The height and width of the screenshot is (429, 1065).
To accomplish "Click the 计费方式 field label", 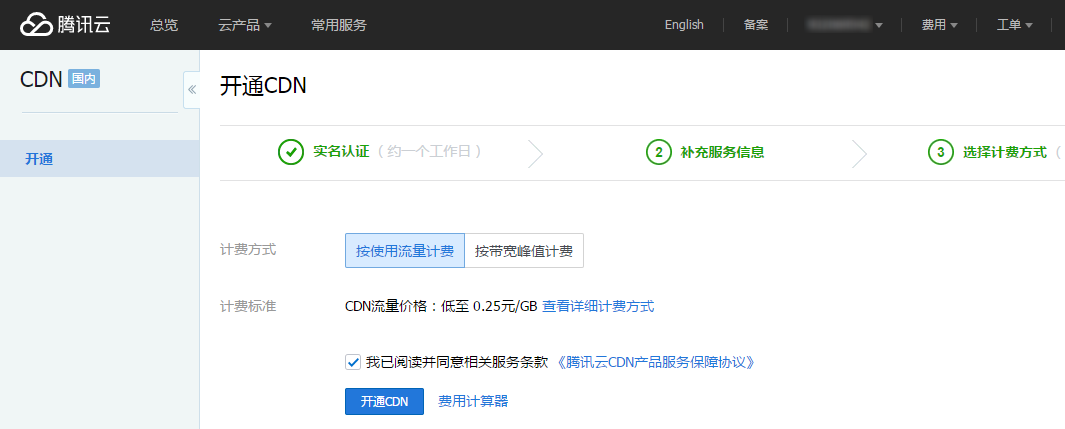I will click(x=248, y=250).
